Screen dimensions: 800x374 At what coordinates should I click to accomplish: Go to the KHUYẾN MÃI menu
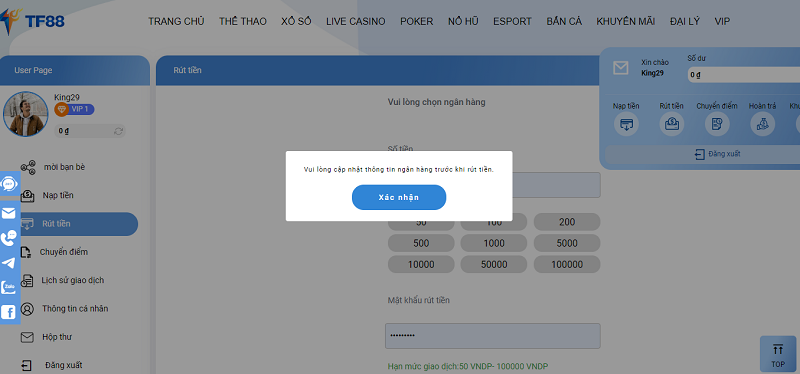pyautogui.click(x=626, y=21)
